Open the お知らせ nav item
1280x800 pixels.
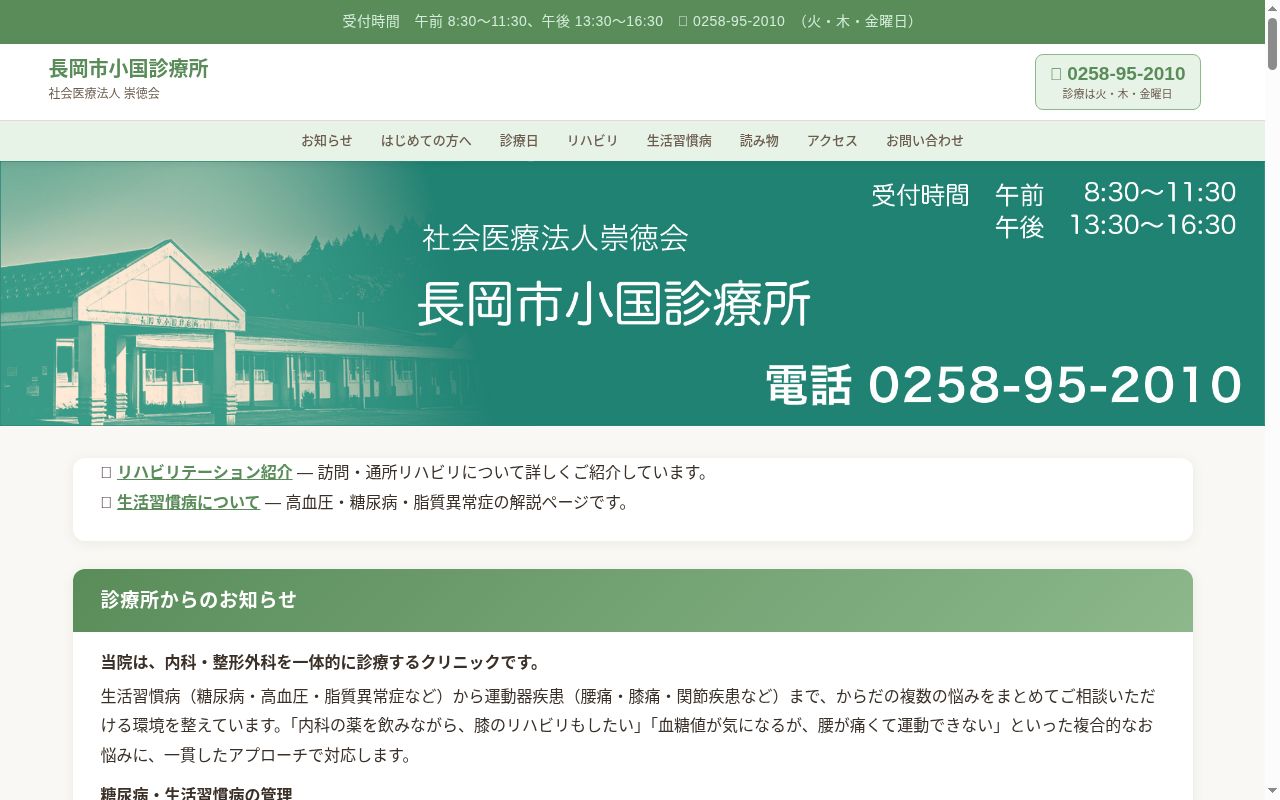327,141
